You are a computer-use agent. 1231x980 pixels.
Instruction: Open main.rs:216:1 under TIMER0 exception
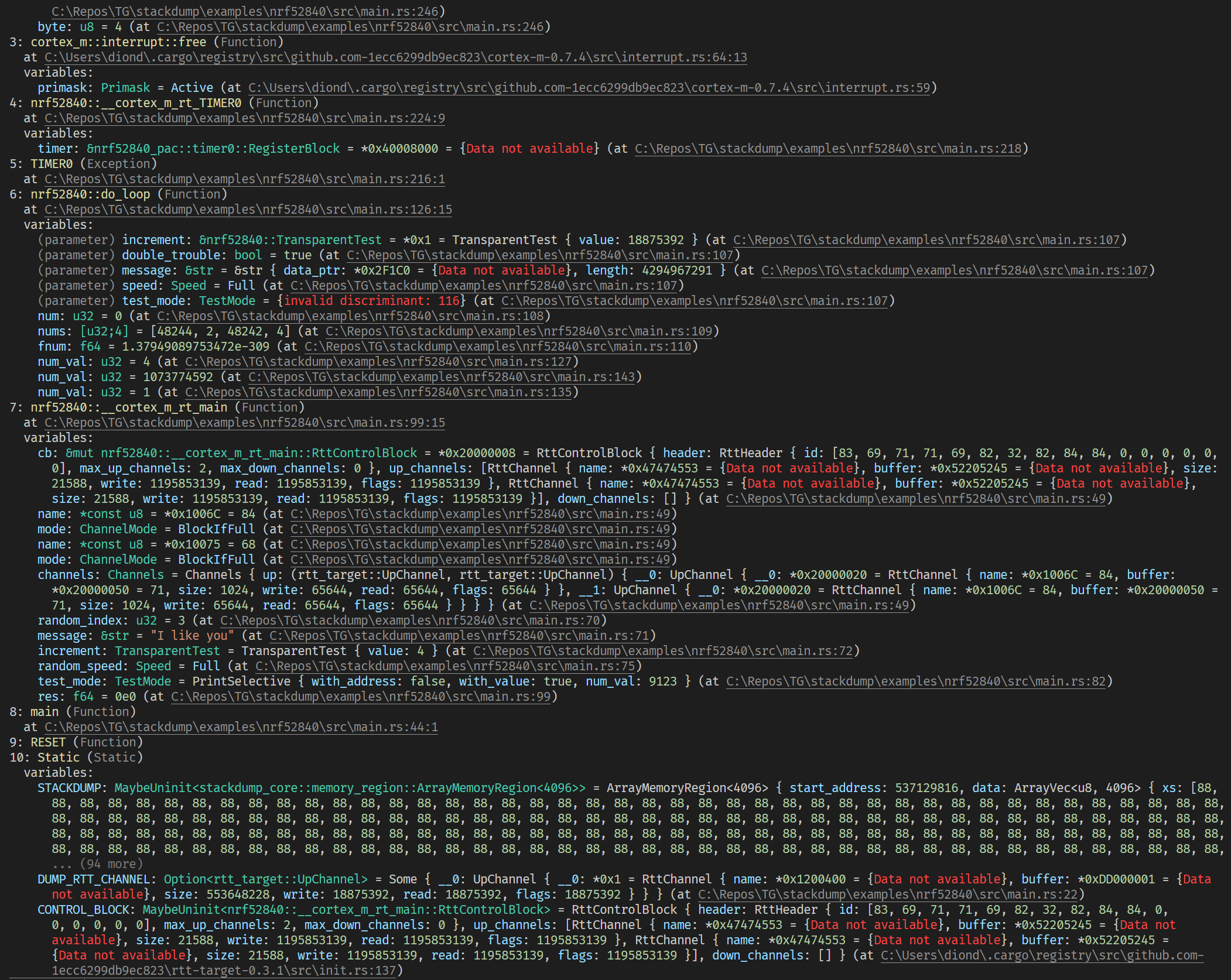click(x=245, y=179)
